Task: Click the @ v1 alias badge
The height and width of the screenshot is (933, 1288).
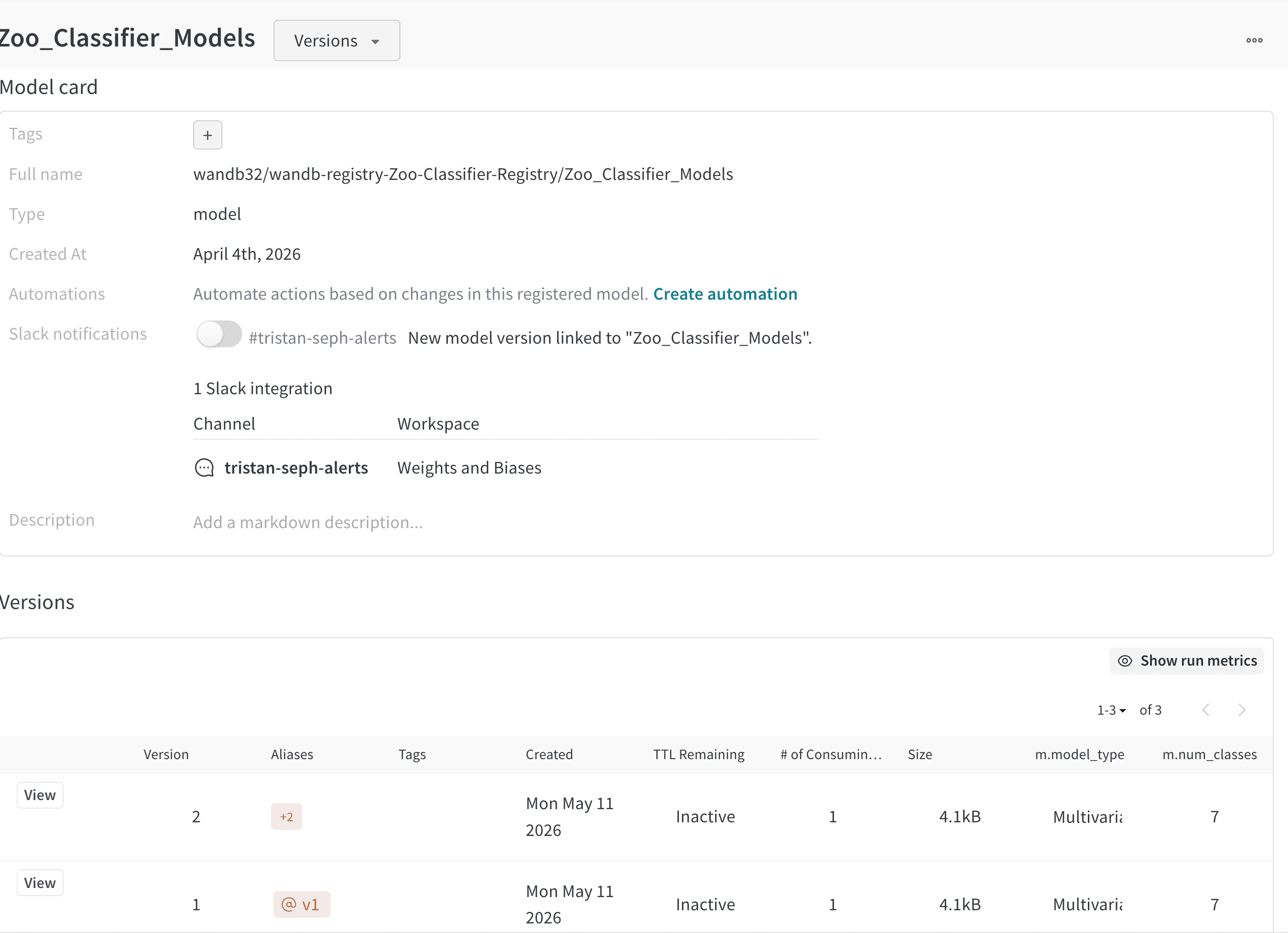Action: (302, 904)
